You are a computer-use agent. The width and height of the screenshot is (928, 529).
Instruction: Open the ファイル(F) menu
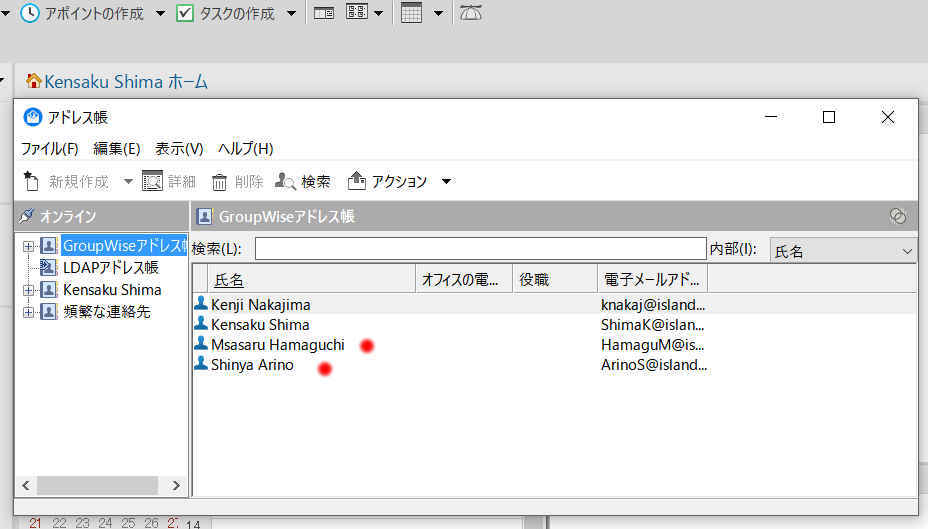tap(50, 149)
